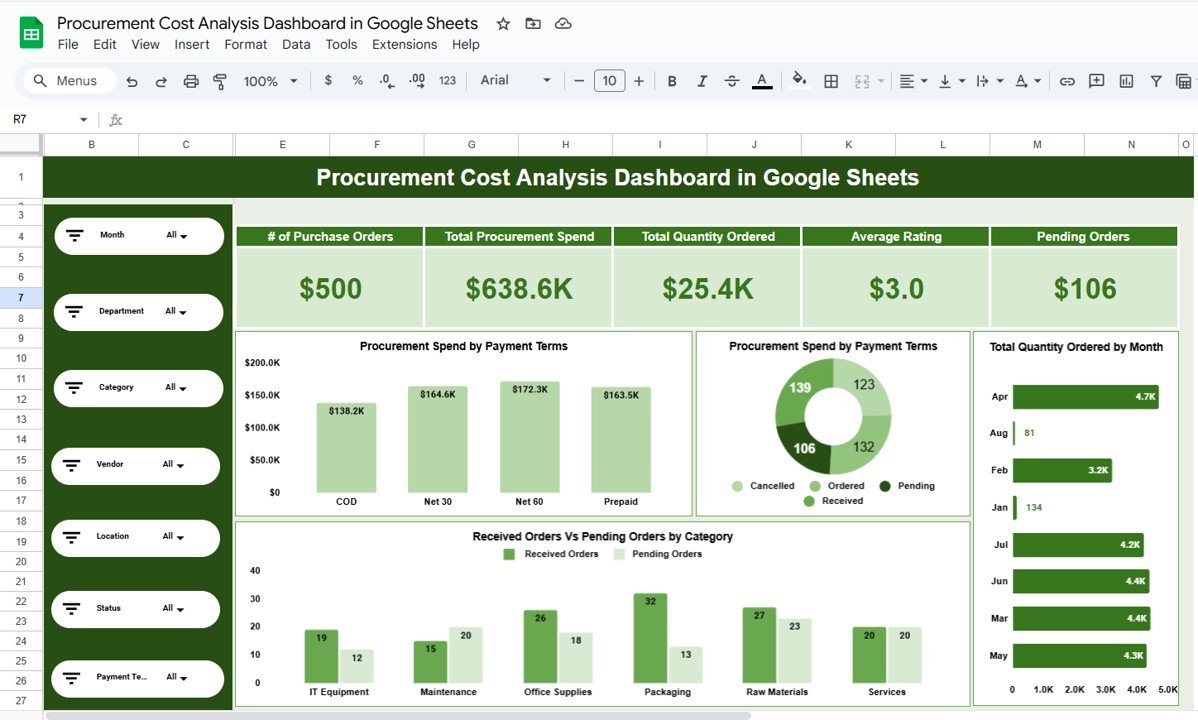Click the increase font size plus button
Image resolution: width=1198 pixels, height=720 pixels.
(639, 81)
